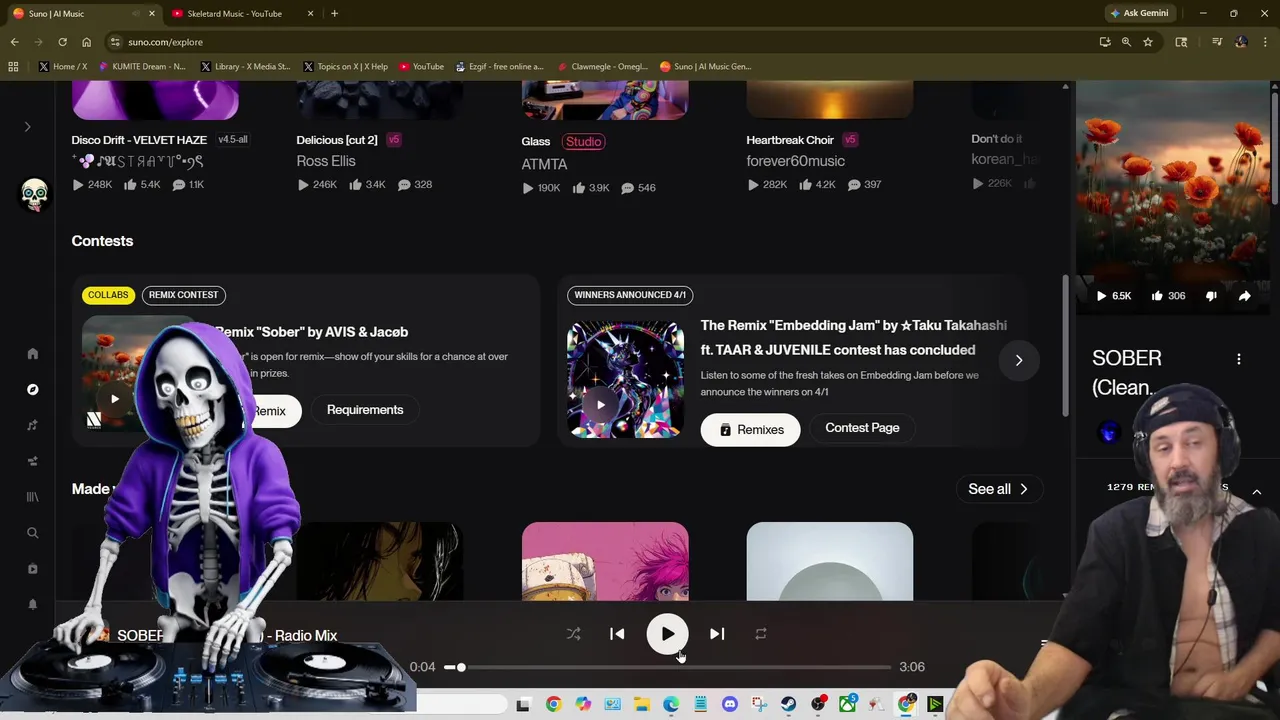Screen dimensions: 1280x720
Task: Skip to the next track
Action: click(x=717, y=634)
